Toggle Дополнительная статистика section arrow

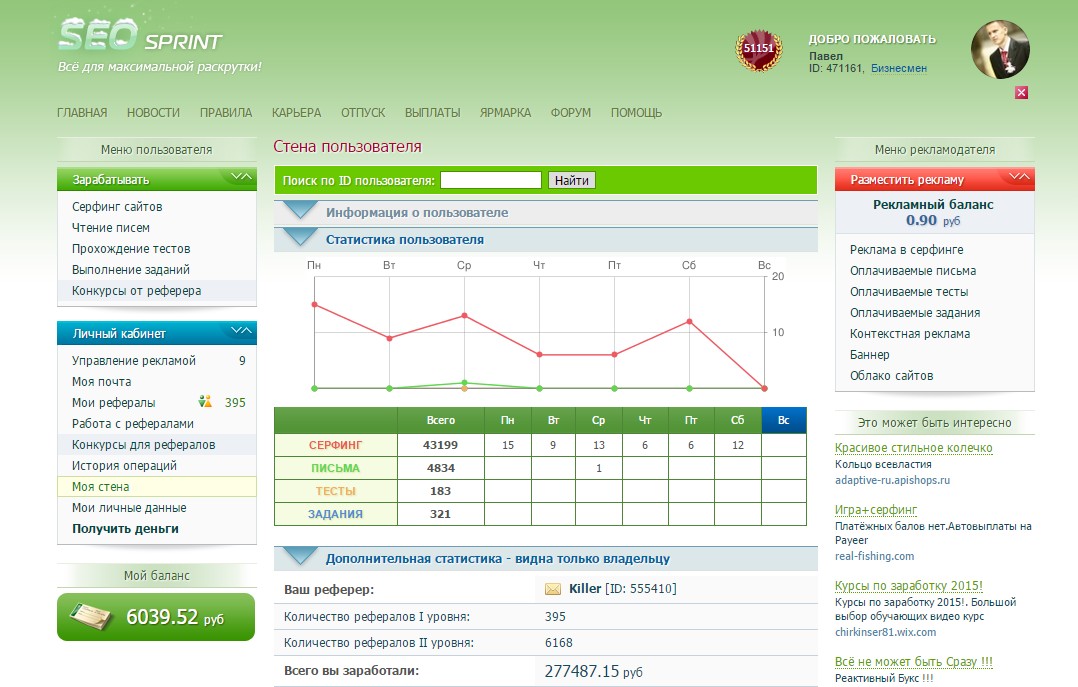[x=300, y=557]
